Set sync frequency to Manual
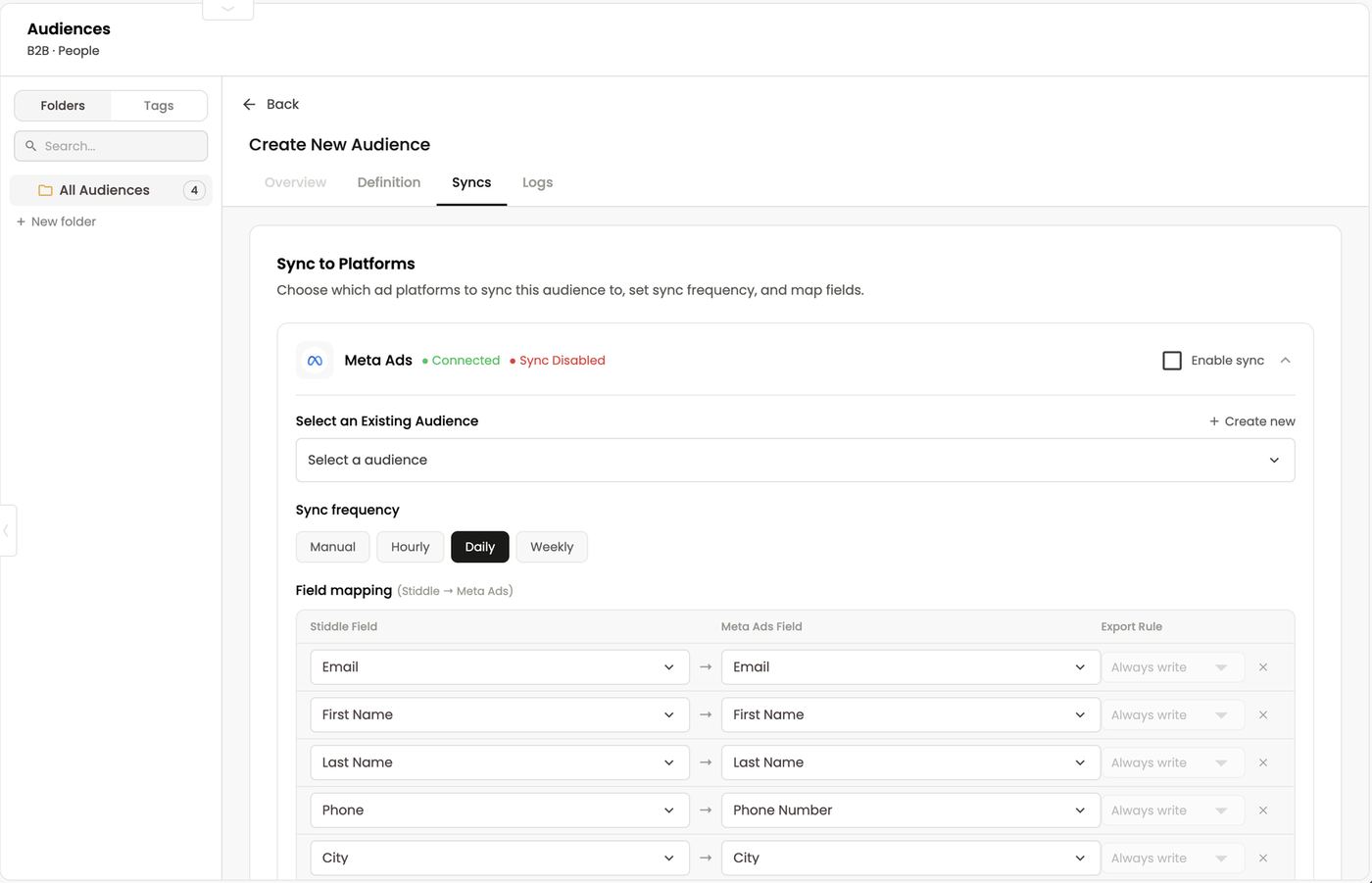The width and height of the screenshot is (1372, 883). [x=332, y=547]
